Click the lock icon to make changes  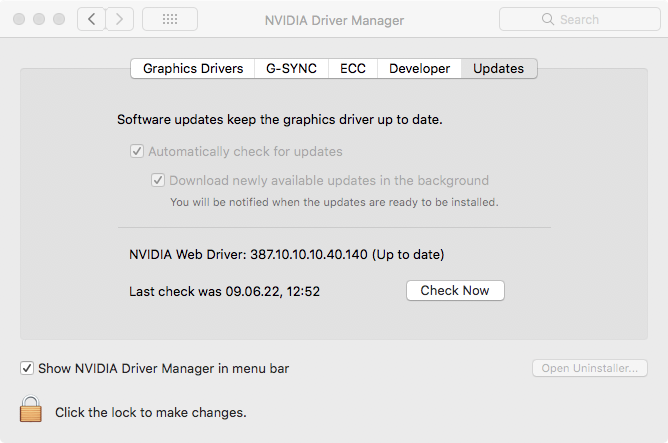click(31, 409)
